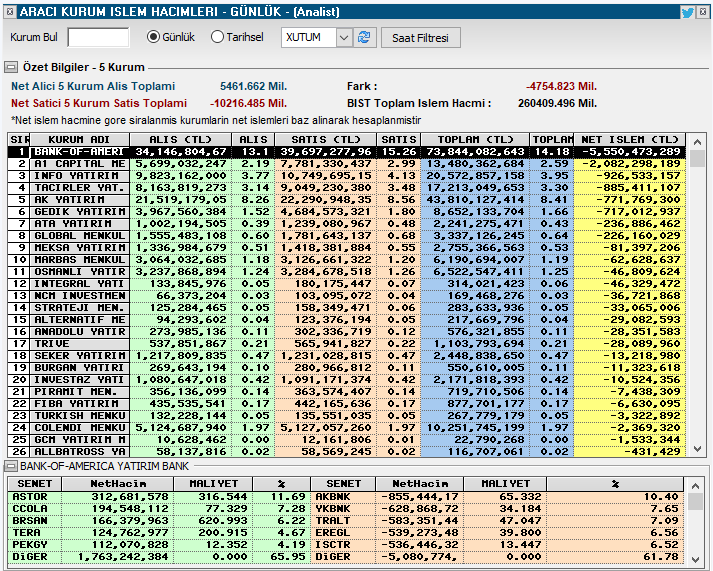713x571 pixels.
Task: Click the Saat Filtresi button
Action: [x=421, y=38]
